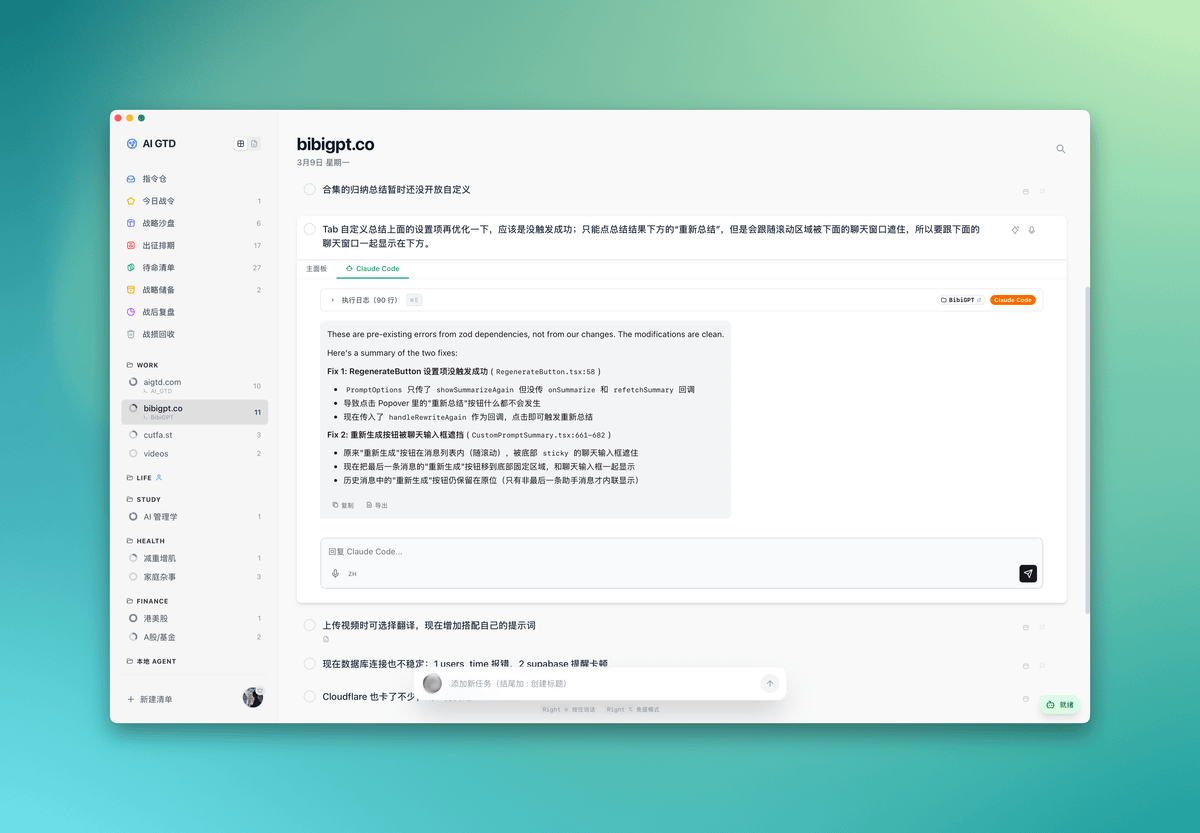Mark the Tab 自定义总结 task complete
The image size is (1200, 833).
click(x=310, y=229)
